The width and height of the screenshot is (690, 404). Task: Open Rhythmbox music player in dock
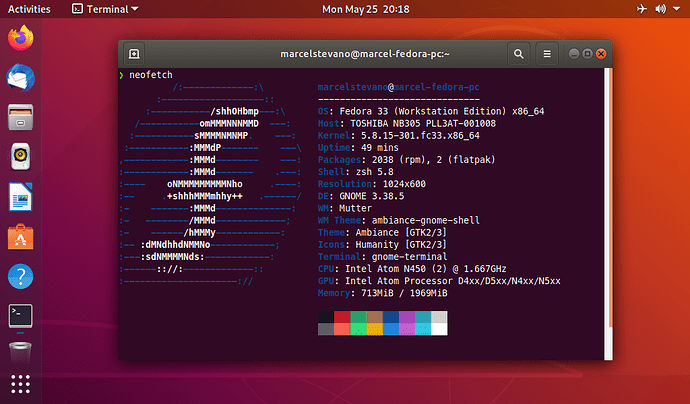[x=21, y=156]
